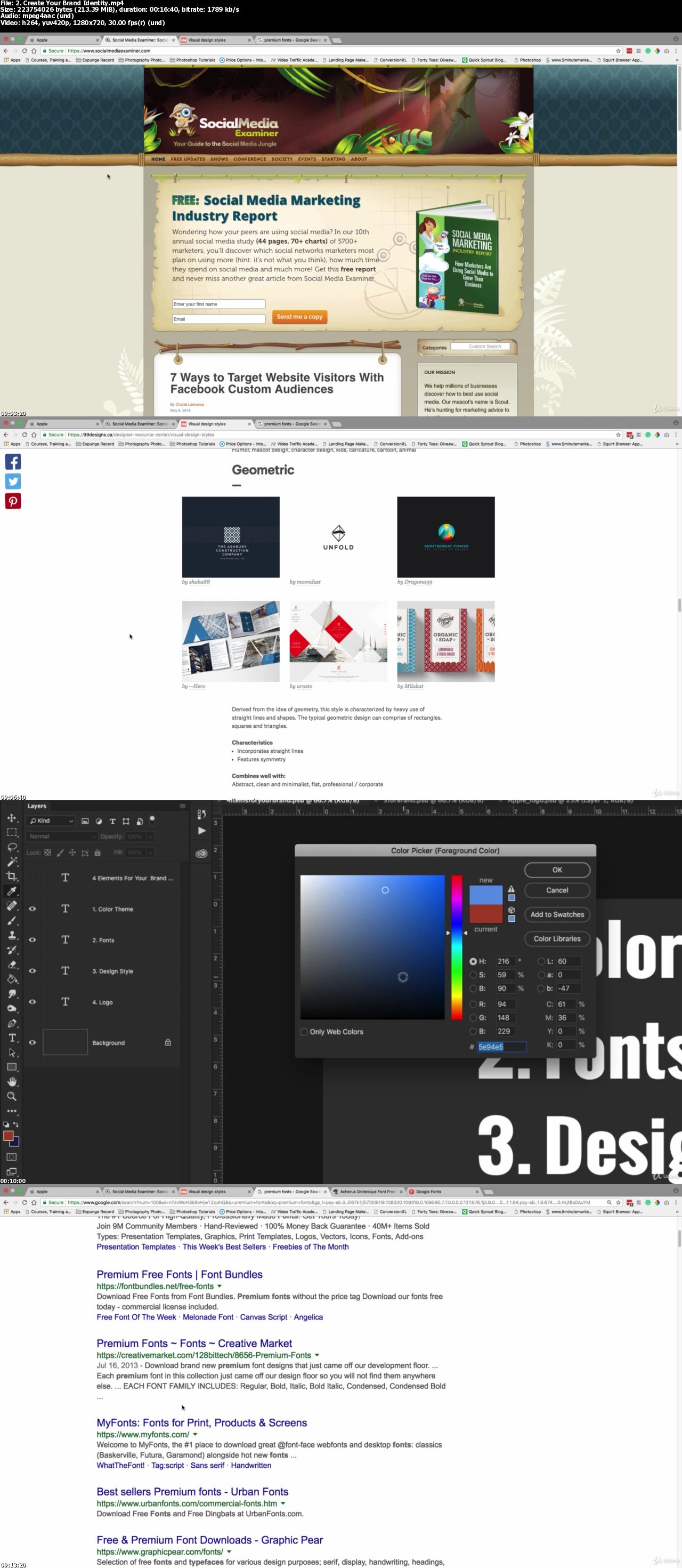The image size is (682, 1568).
Task: Click the Send me a copy button
Action: [x=299, y=317]
